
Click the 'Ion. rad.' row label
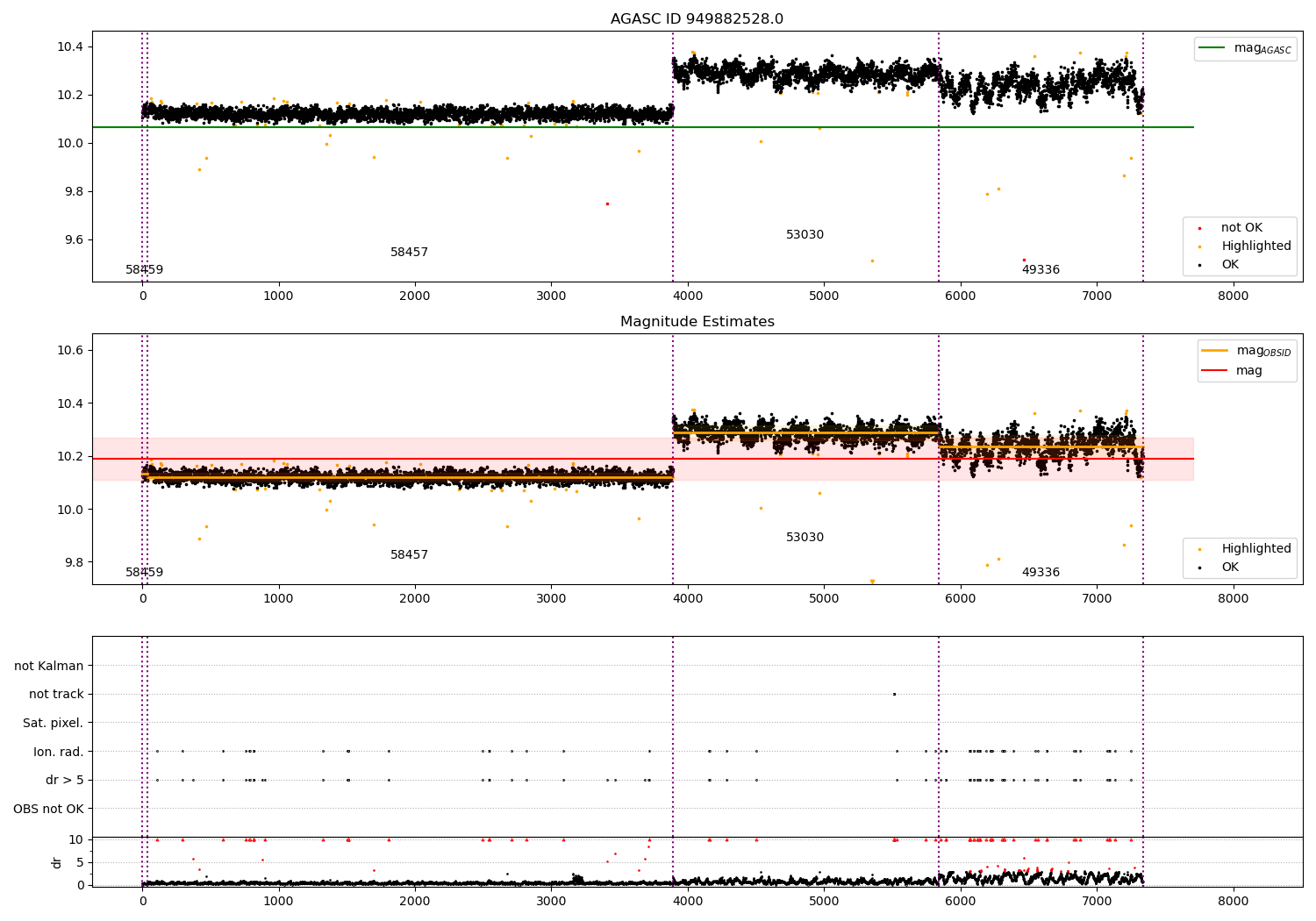(59, 752)
